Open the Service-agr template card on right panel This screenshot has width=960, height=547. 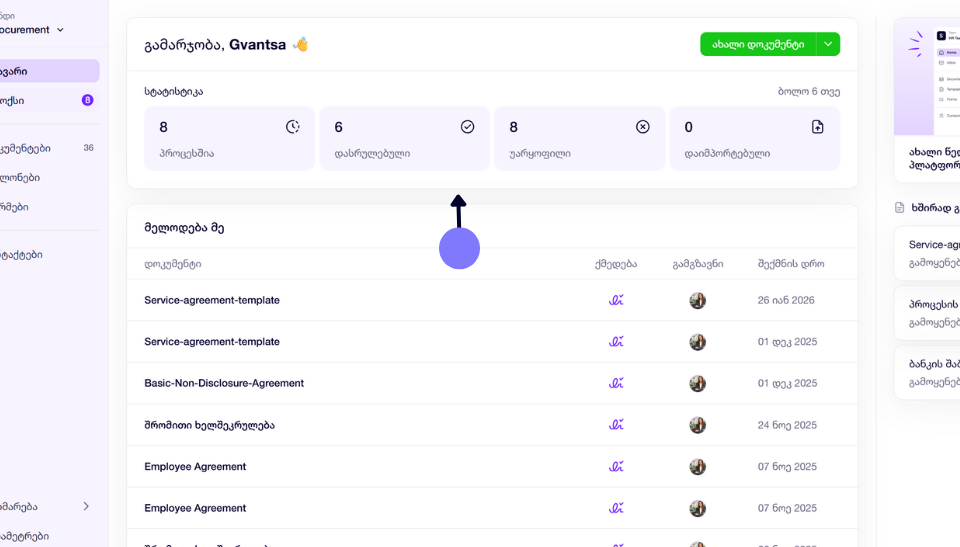coord(927,254)
